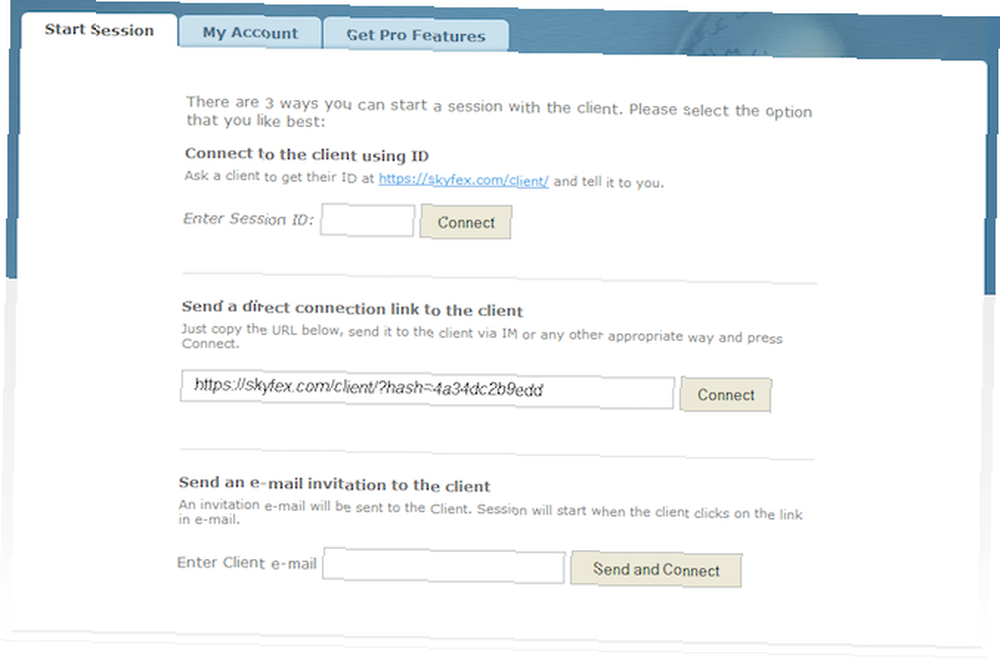Click Connect next to Session ID field
The height and width of the screenshot is (661, 1000).
(466, 222)
